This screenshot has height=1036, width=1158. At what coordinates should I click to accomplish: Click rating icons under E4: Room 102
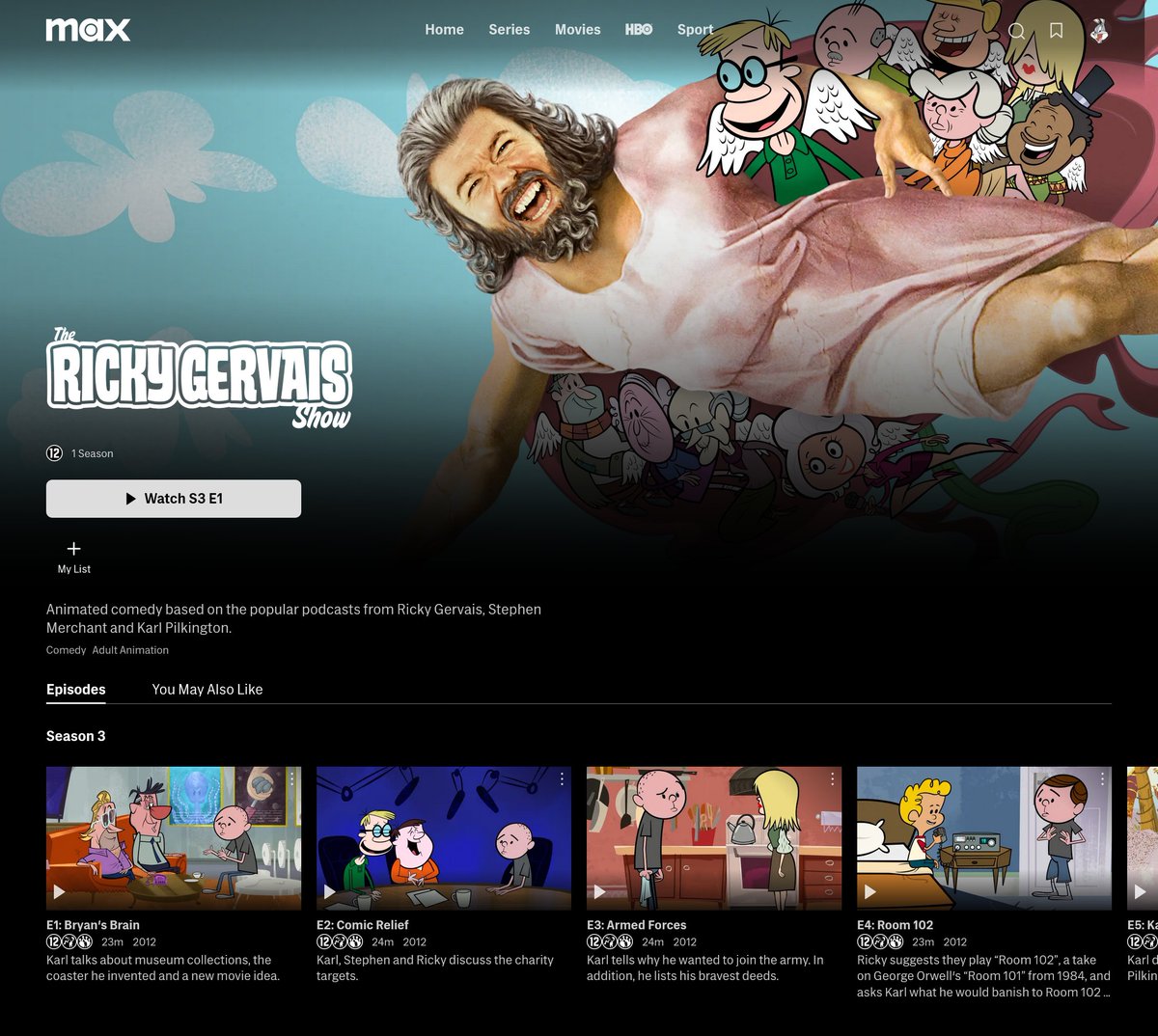point(880,941)
